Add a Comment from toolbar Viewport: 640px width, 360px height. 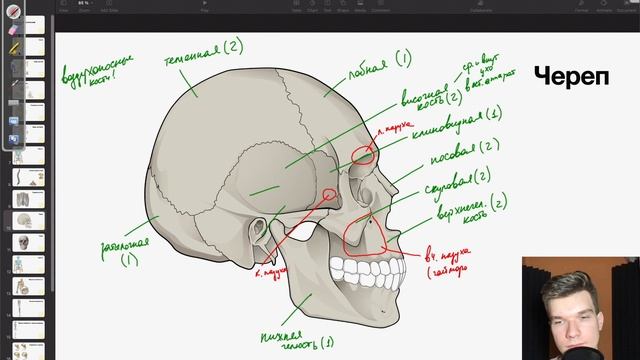(380, 6)
